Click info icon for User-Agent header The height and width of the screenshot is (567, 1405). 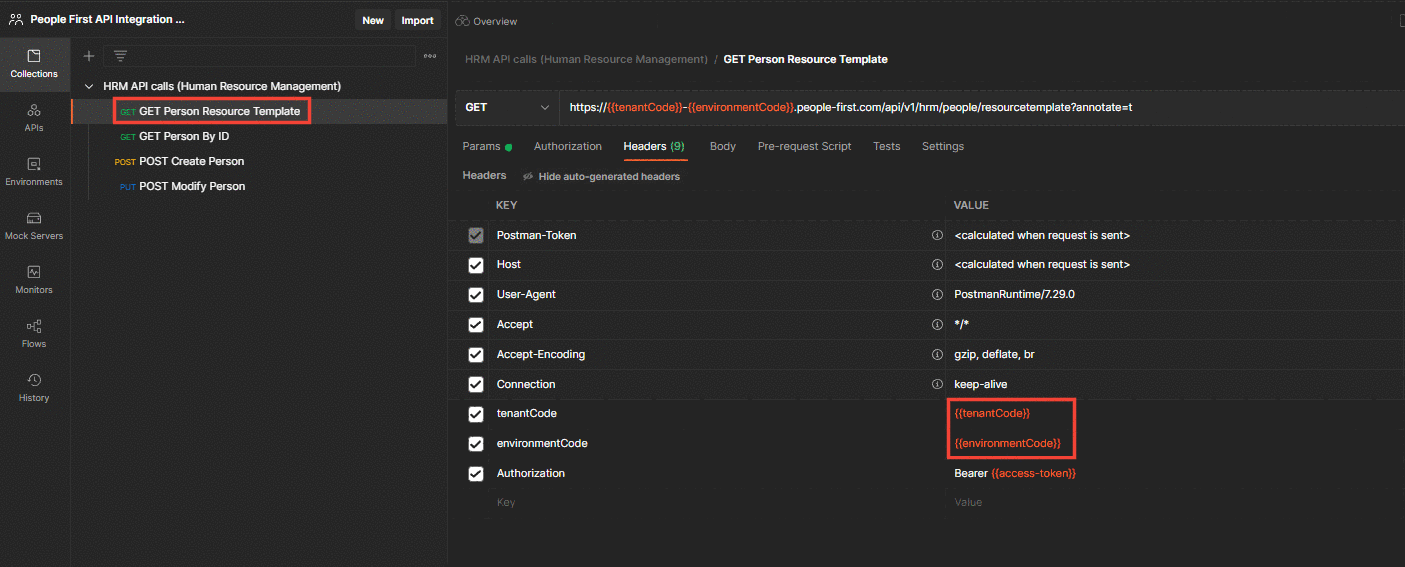point(937,295)
